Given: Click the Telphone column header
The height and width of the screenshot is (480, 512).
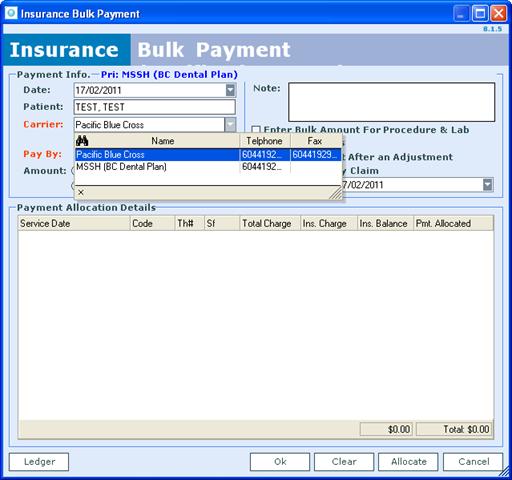Looking at the screenshot, I should [265, 141].
